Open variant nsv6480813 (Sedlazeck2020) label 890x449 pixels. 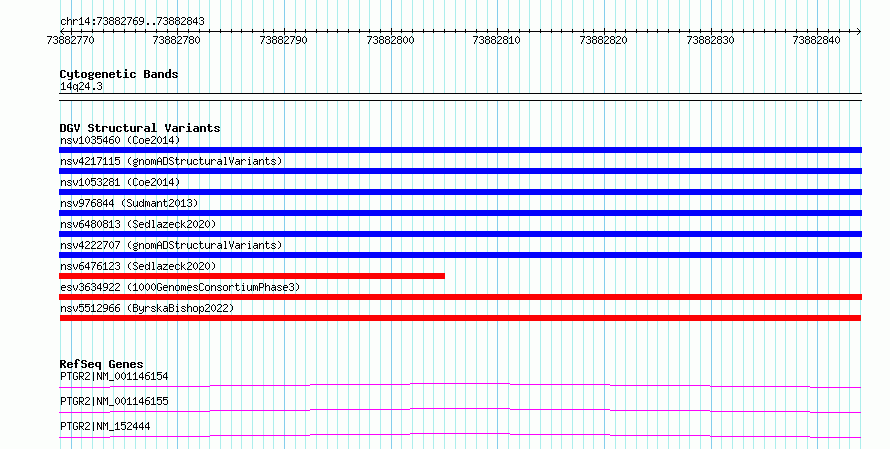point(138,224)
